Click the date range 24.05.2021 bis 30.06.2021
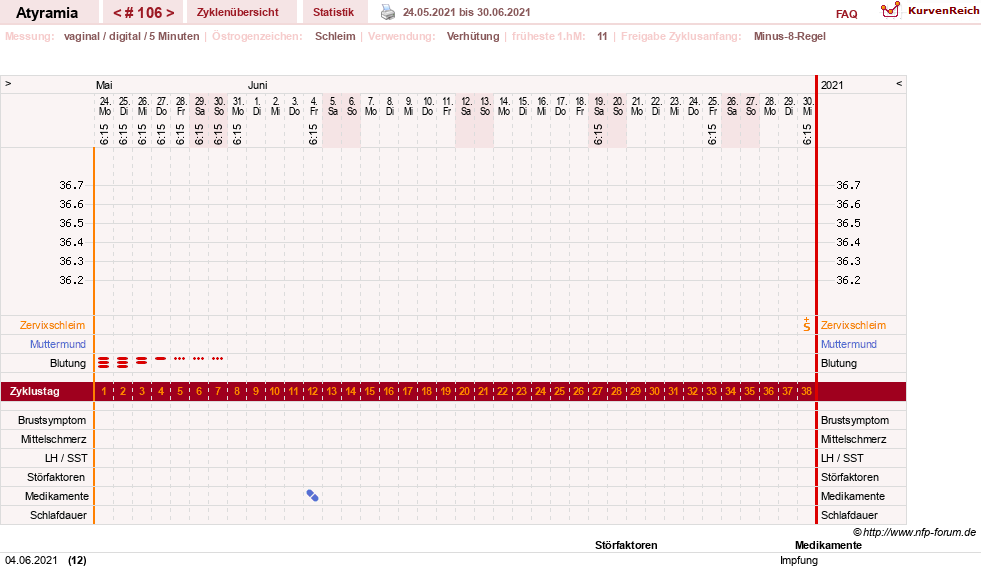981x584 pixels. [467, 12]
